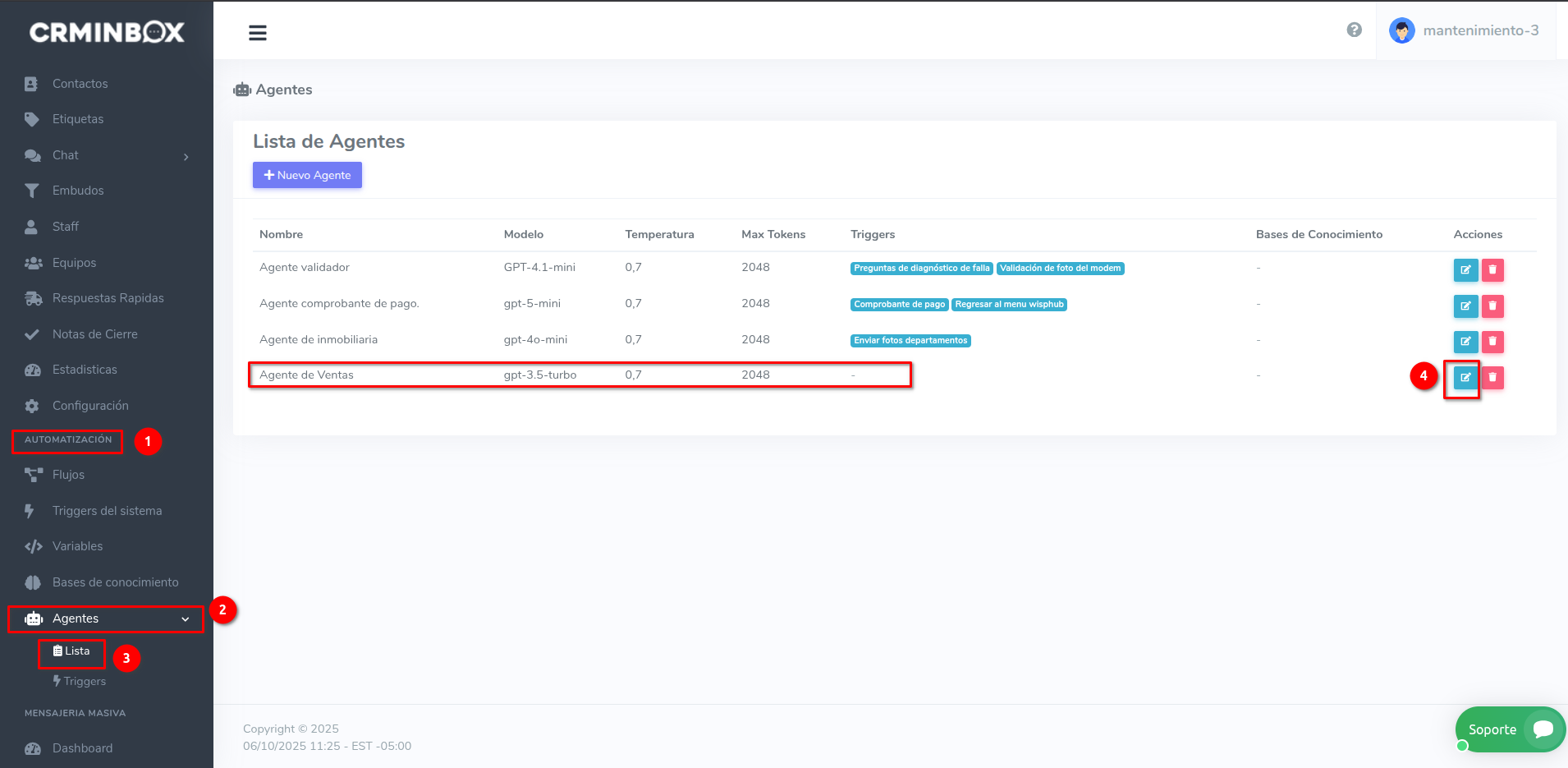
Task: Open the help question mark icon
Action: point(1354,30)
